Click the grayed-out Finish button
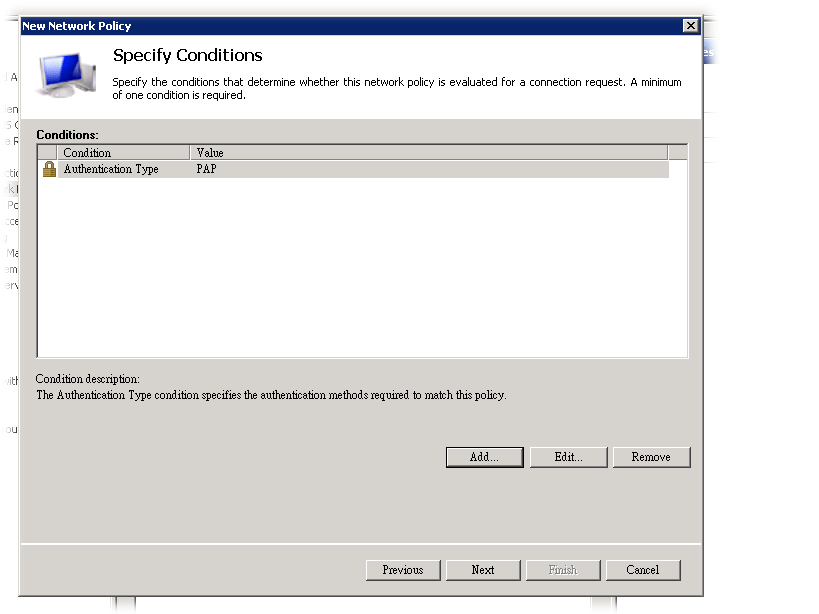The height and width of the screenshot is (614, 819). pyautogui.click(x=563, y=570)
